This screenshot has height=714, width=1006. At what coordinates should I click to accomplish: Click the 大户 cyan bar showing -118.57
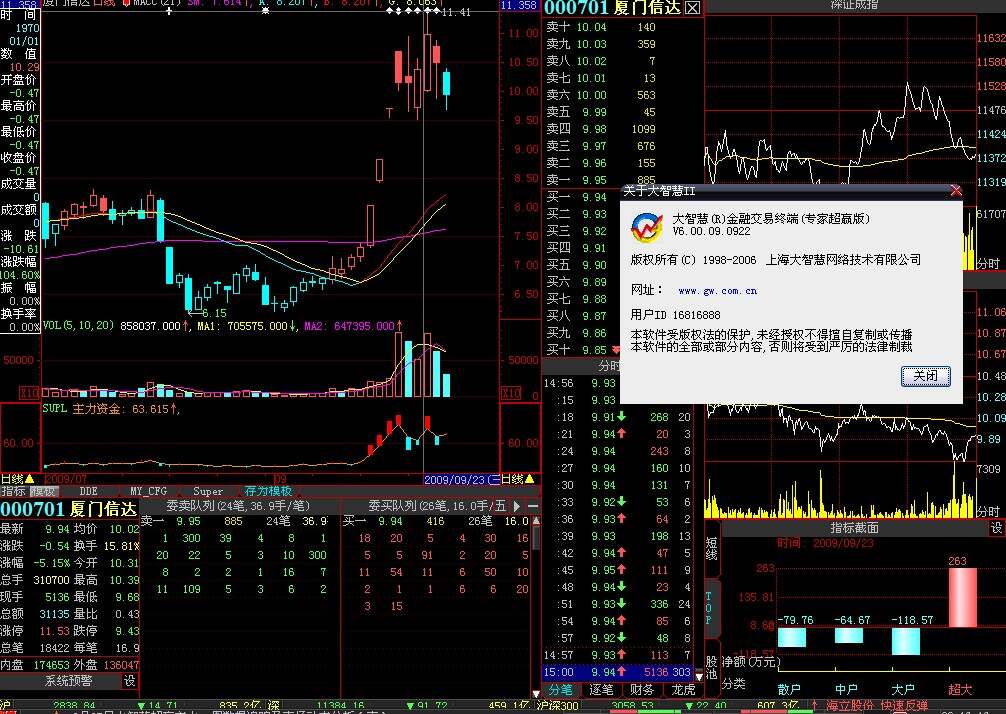tap(906, 641)
